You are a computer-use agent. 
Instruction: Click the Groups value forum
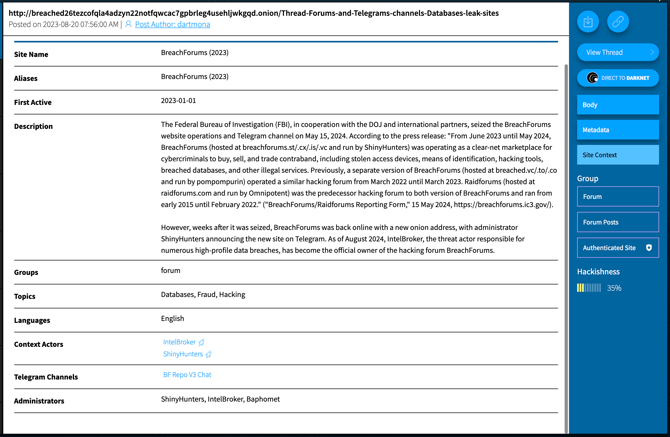click(x=170, y=270)
